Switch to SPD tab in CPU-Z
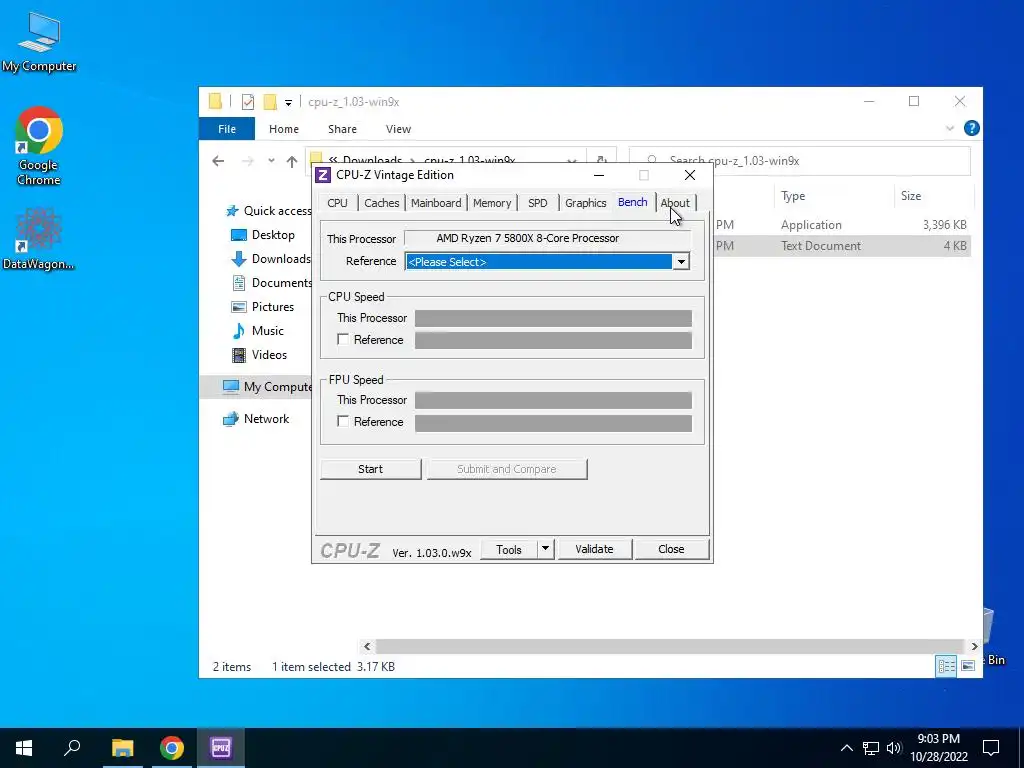Viewport: 1024px width, 768px height. 537,203
